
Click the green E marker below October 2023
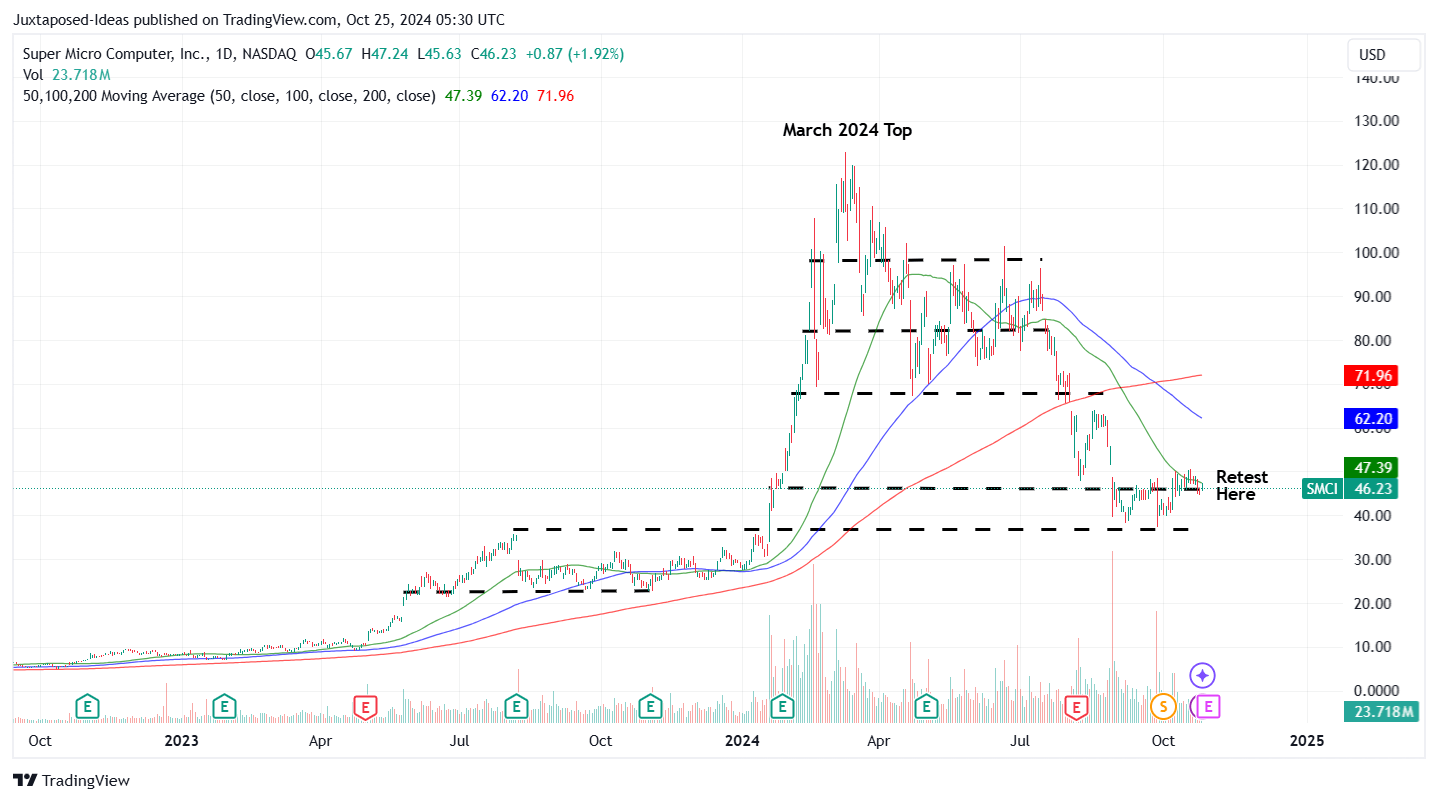[650, 707]
